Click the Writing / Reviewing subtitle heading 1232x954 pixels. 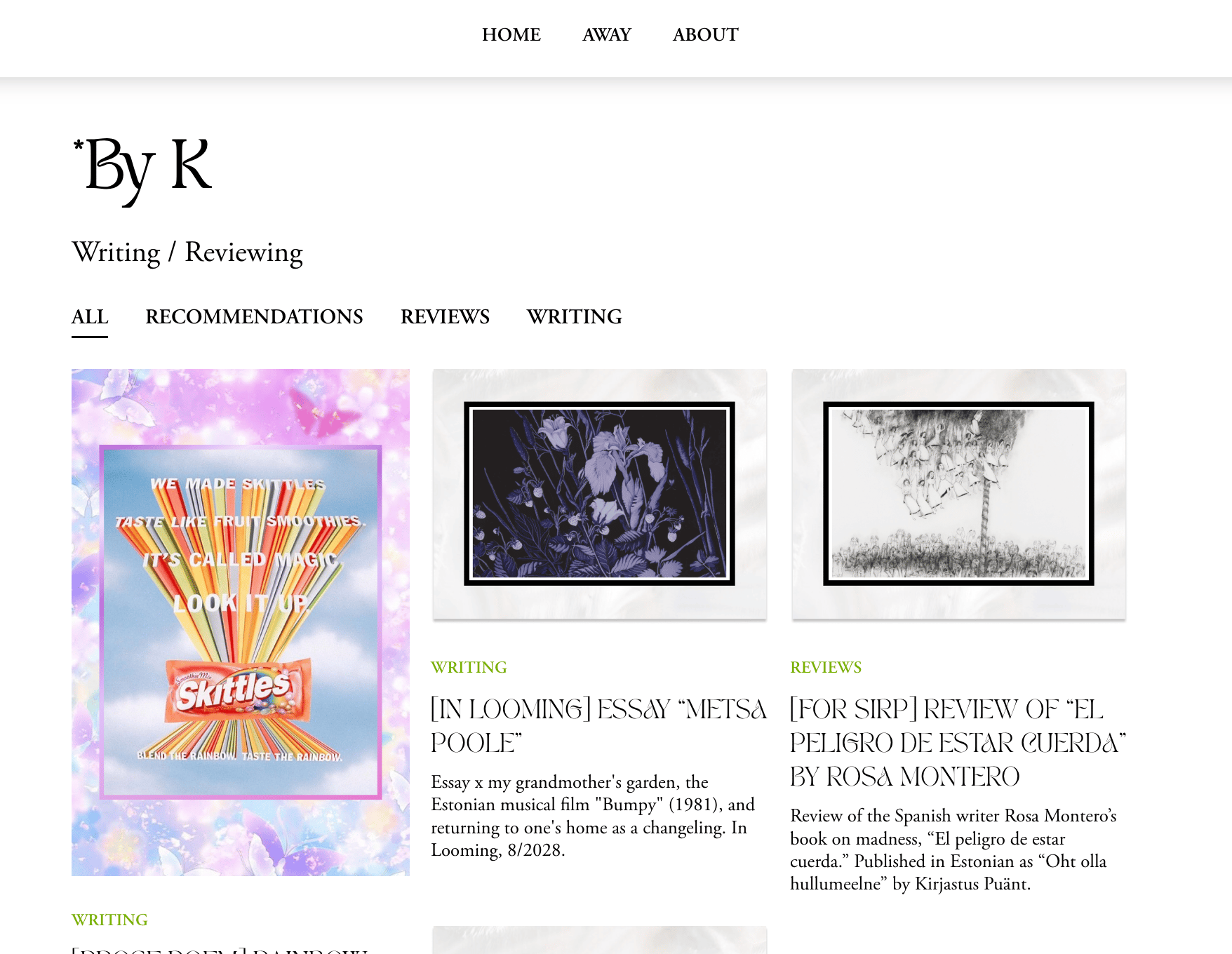187,253
